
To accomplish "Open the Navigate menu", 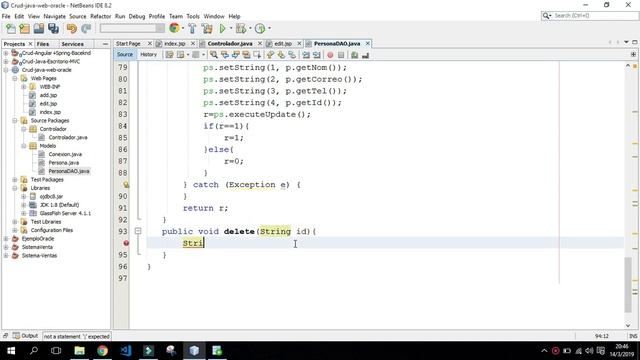I will click(x=54, y=16).
